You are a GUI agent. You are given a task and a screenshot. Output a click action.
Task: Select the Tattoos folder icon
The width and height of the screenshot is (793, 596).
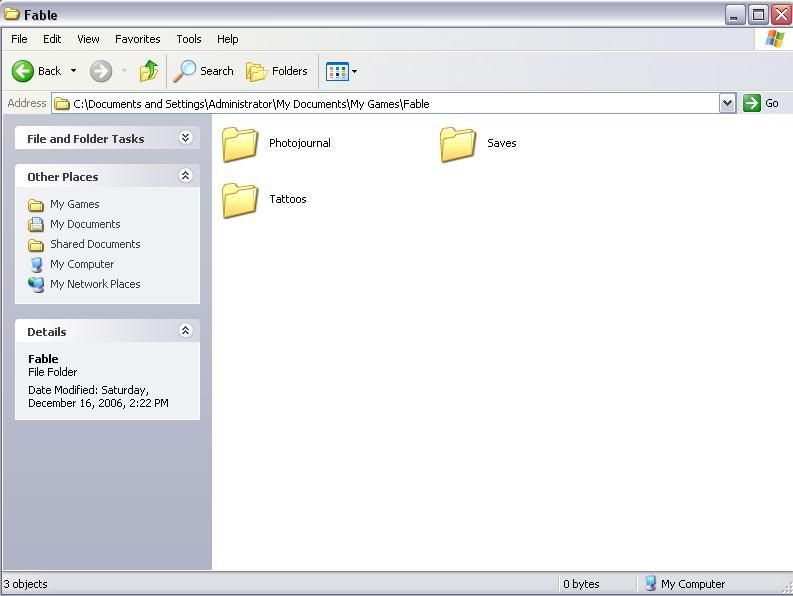[x=240, y=200]
